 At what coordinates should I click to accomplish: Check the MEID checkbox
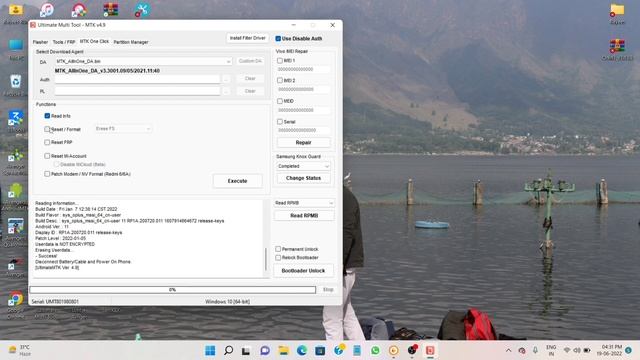click(280, 101)
